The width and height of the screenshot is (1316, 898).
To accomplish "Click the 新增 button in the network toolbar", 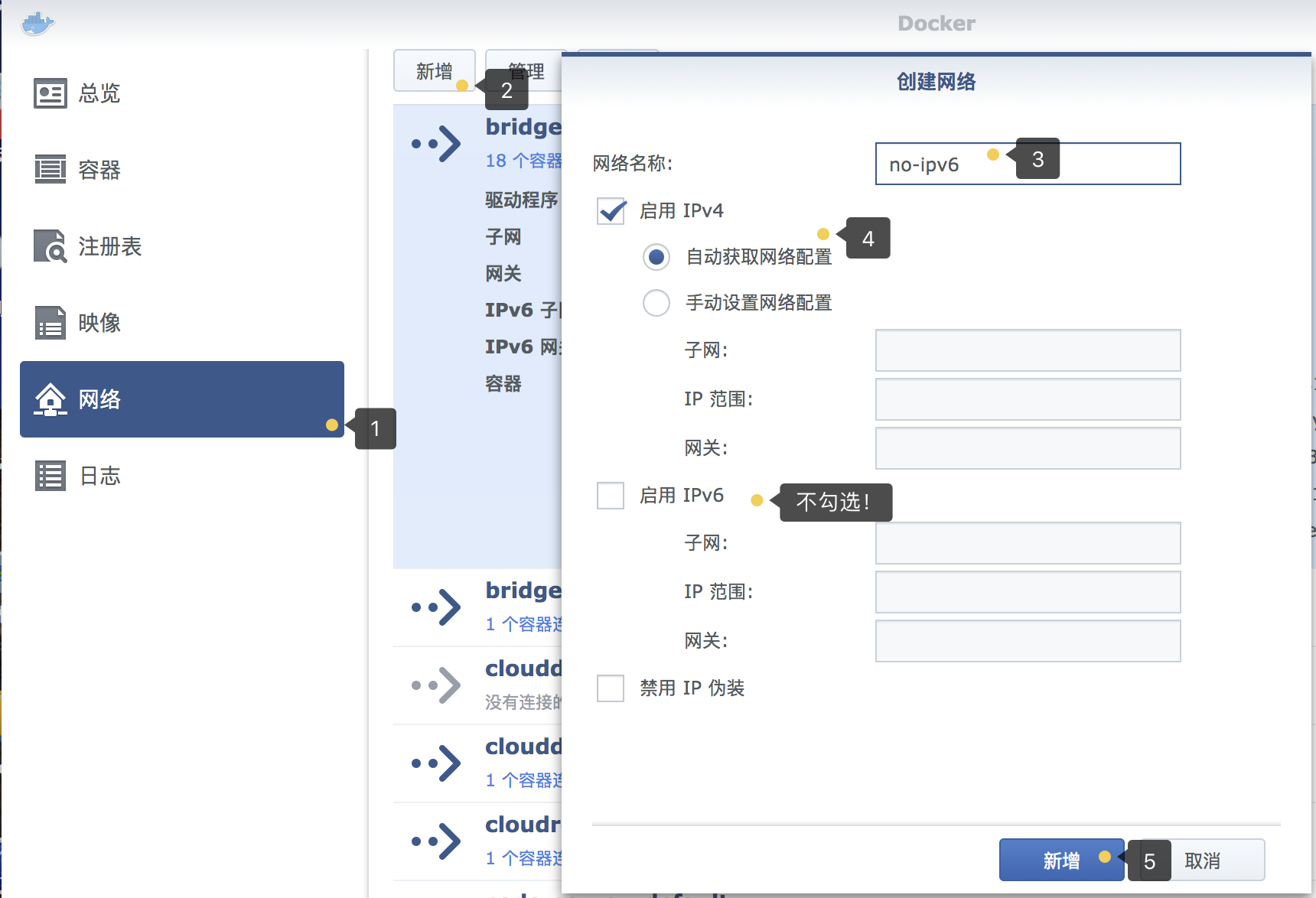I will (x=435, y=71).
